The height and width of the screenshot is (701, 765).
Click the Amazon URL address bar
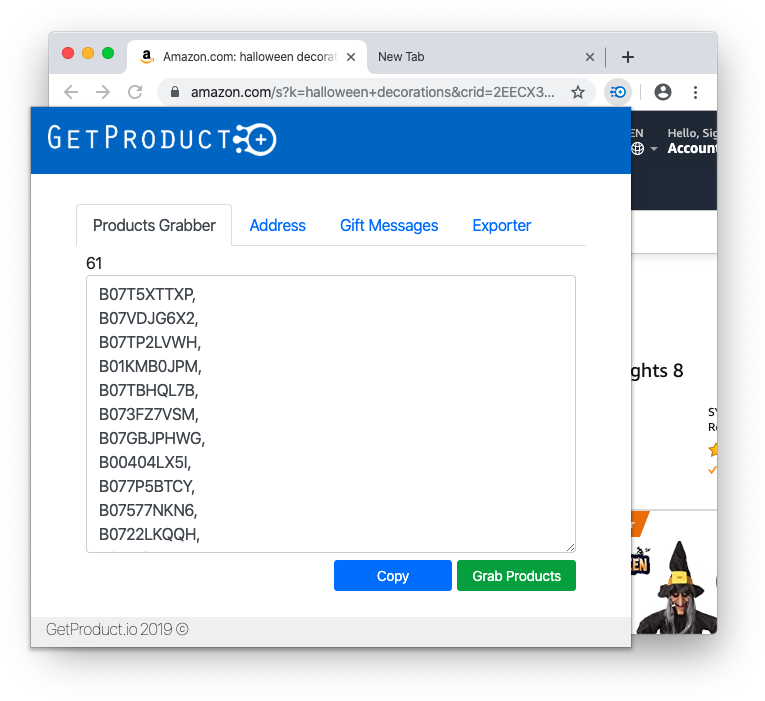pos(370,92)
